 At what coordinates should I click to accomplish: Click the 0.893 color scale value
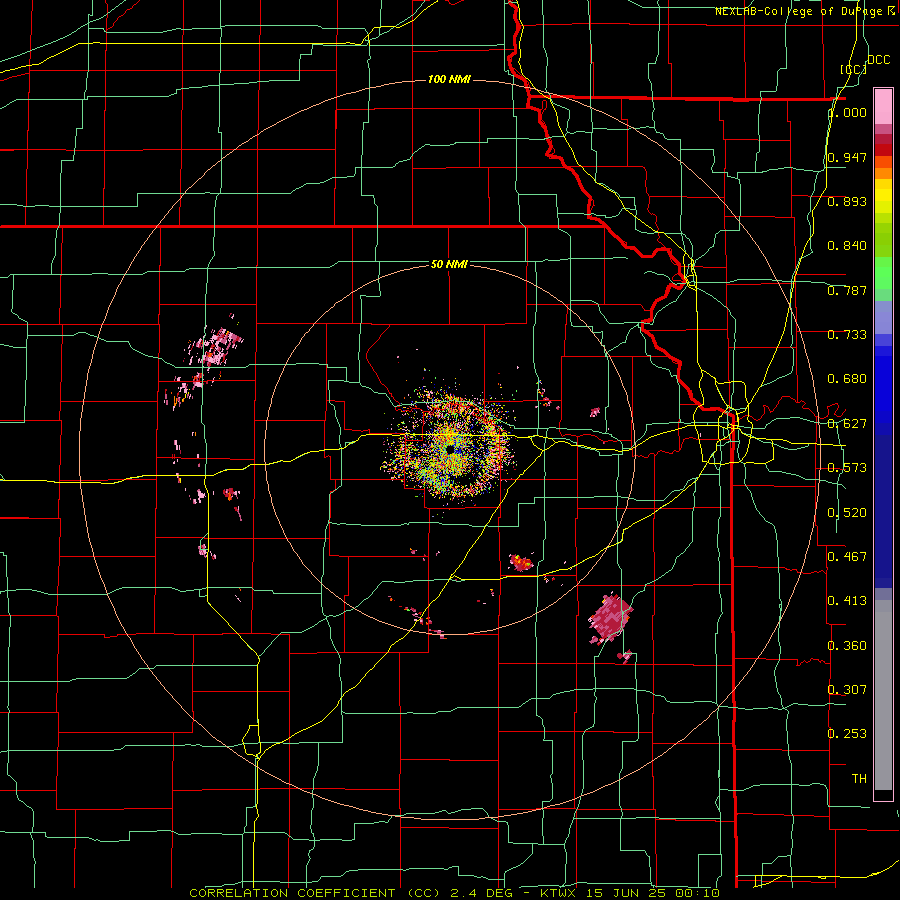click(847, 201)
